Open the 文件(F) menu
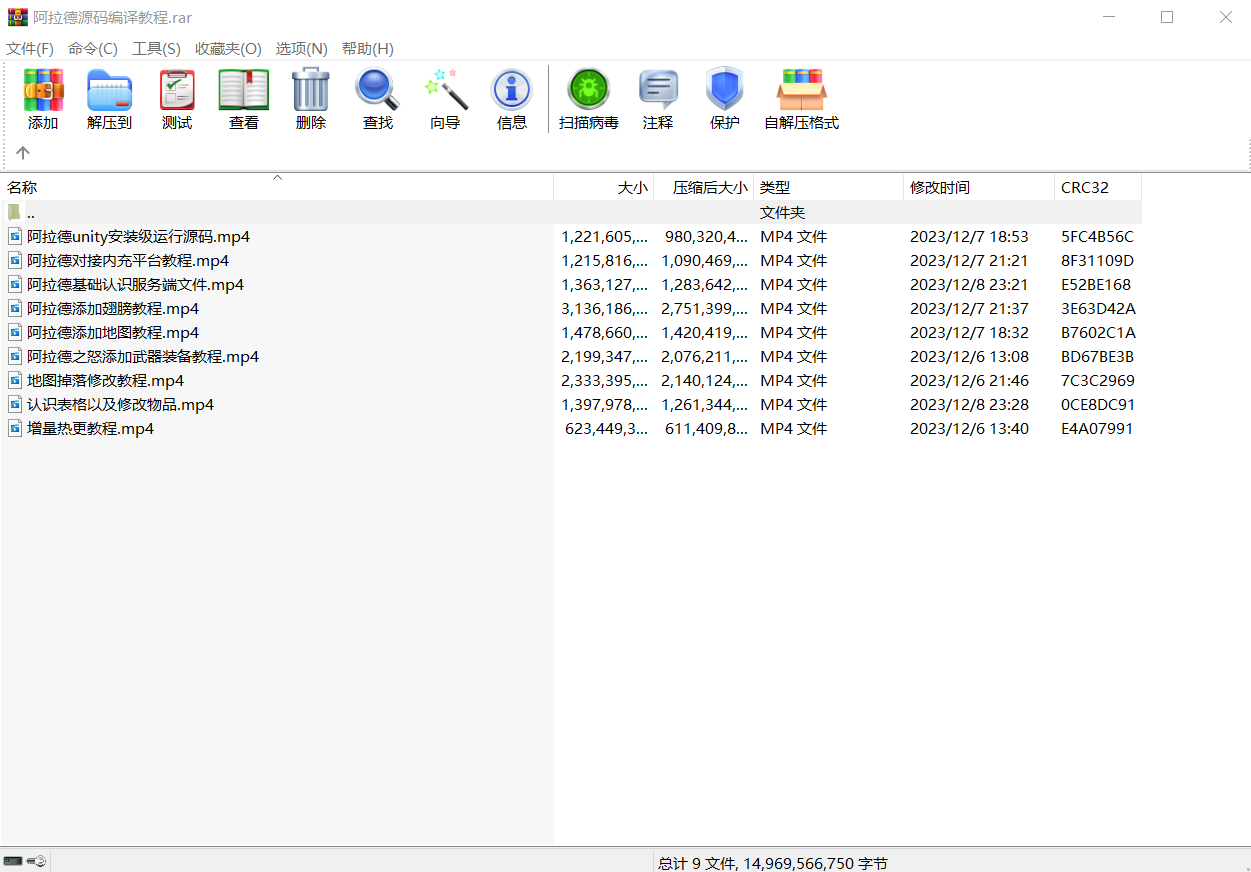Screen dimensions: 1251x872 point(30,49)
